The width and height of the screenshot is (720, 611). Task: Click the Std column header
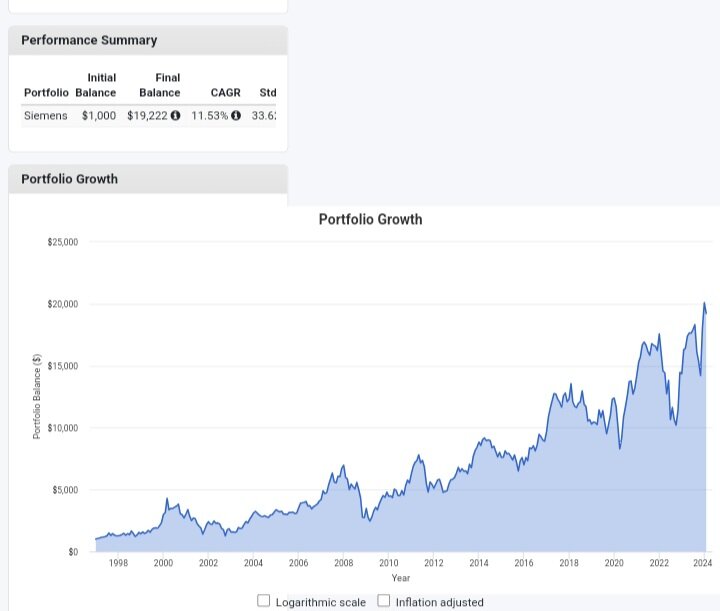(267, 92)
